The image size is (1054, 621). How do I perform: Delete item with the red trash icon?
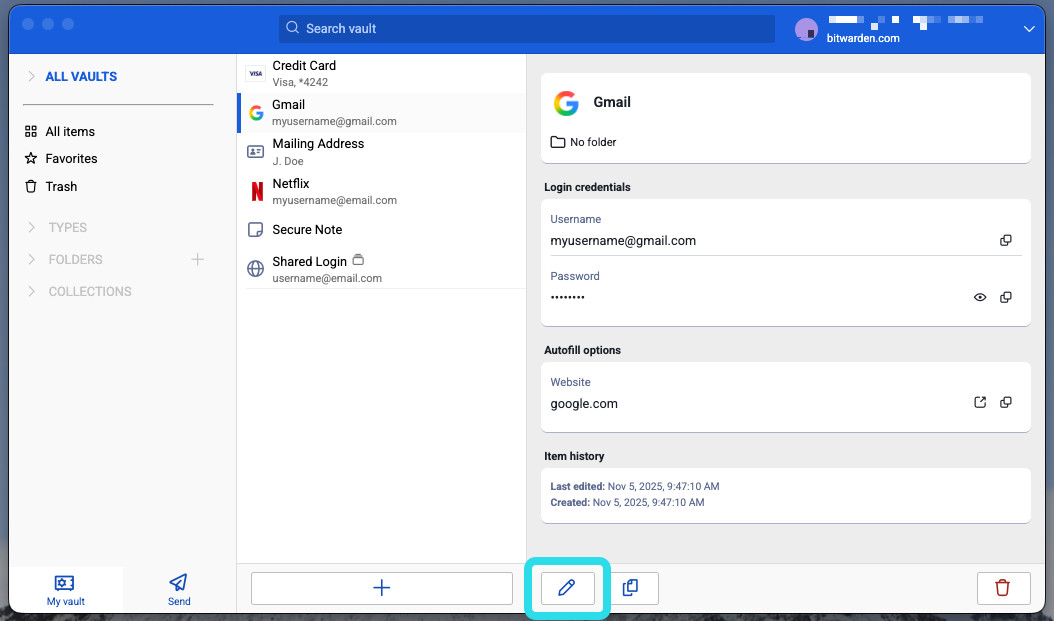(1002, 588)
